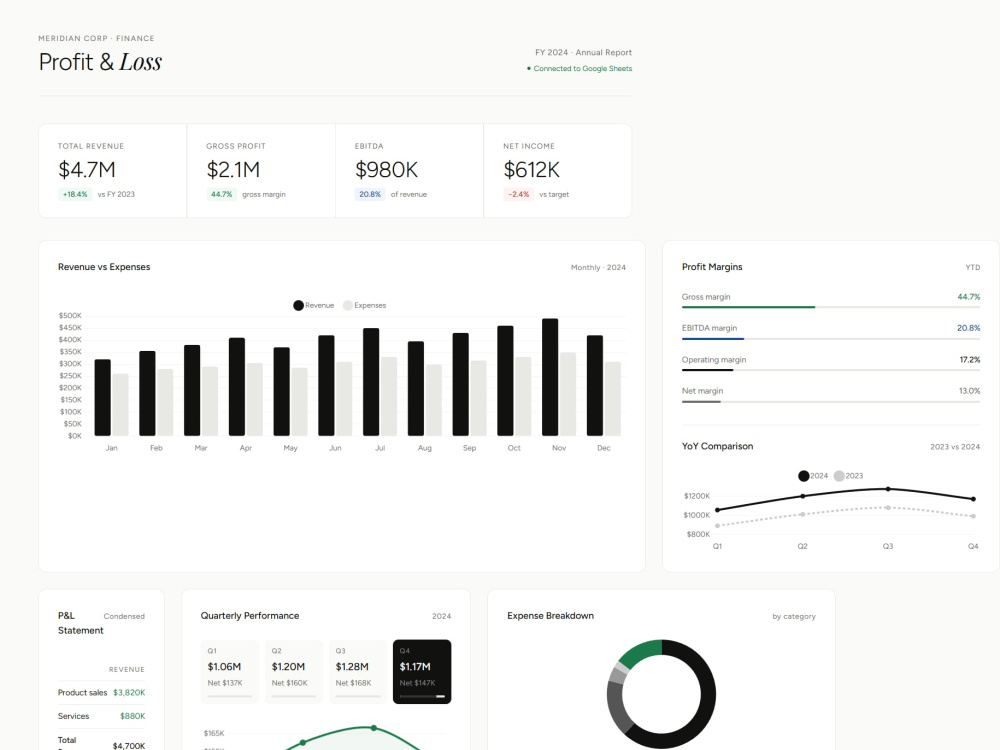The width and height of the screenshot is (1000, 750).
Task: Select the Q2 $1.20M card
Action: point(294,672)
